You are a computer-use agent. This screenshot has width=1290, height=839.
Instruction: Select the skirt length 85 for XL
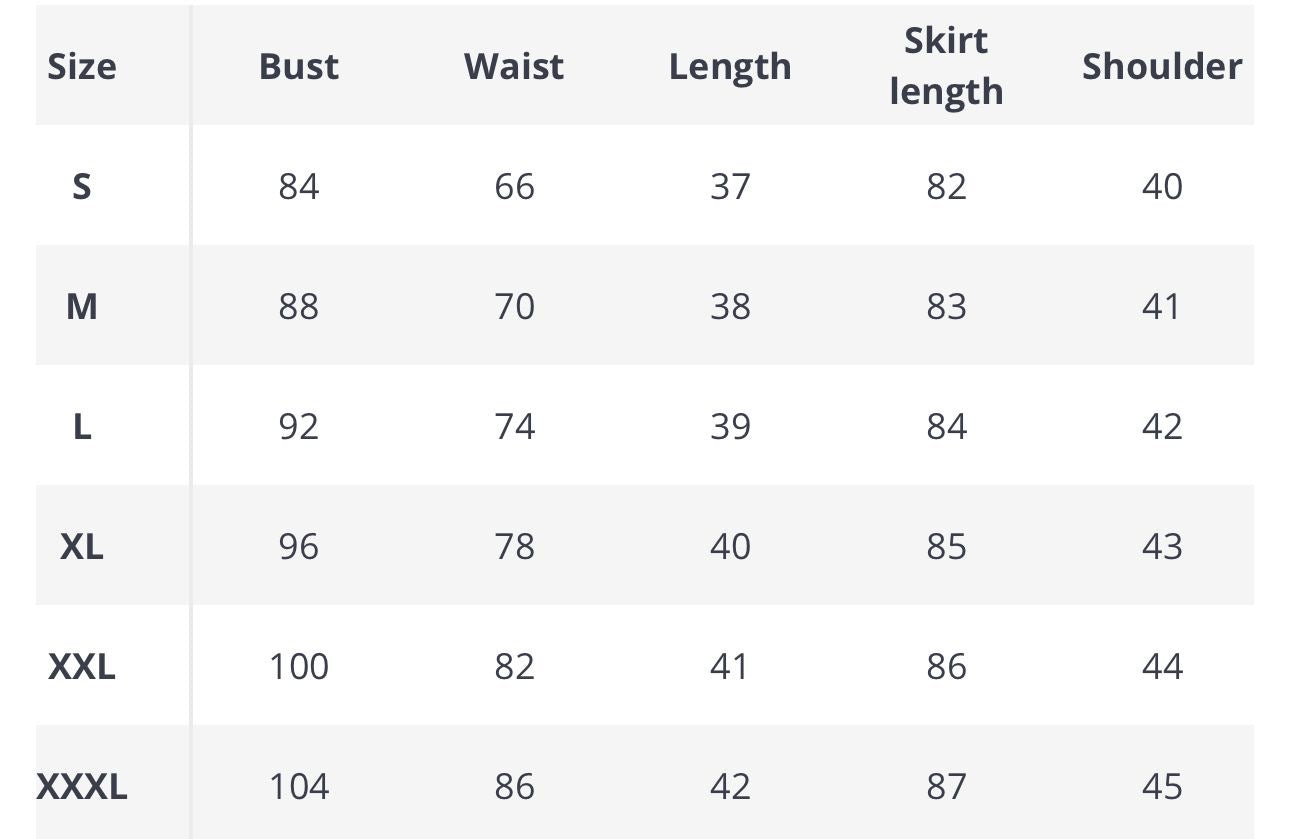tap(946, 546)
